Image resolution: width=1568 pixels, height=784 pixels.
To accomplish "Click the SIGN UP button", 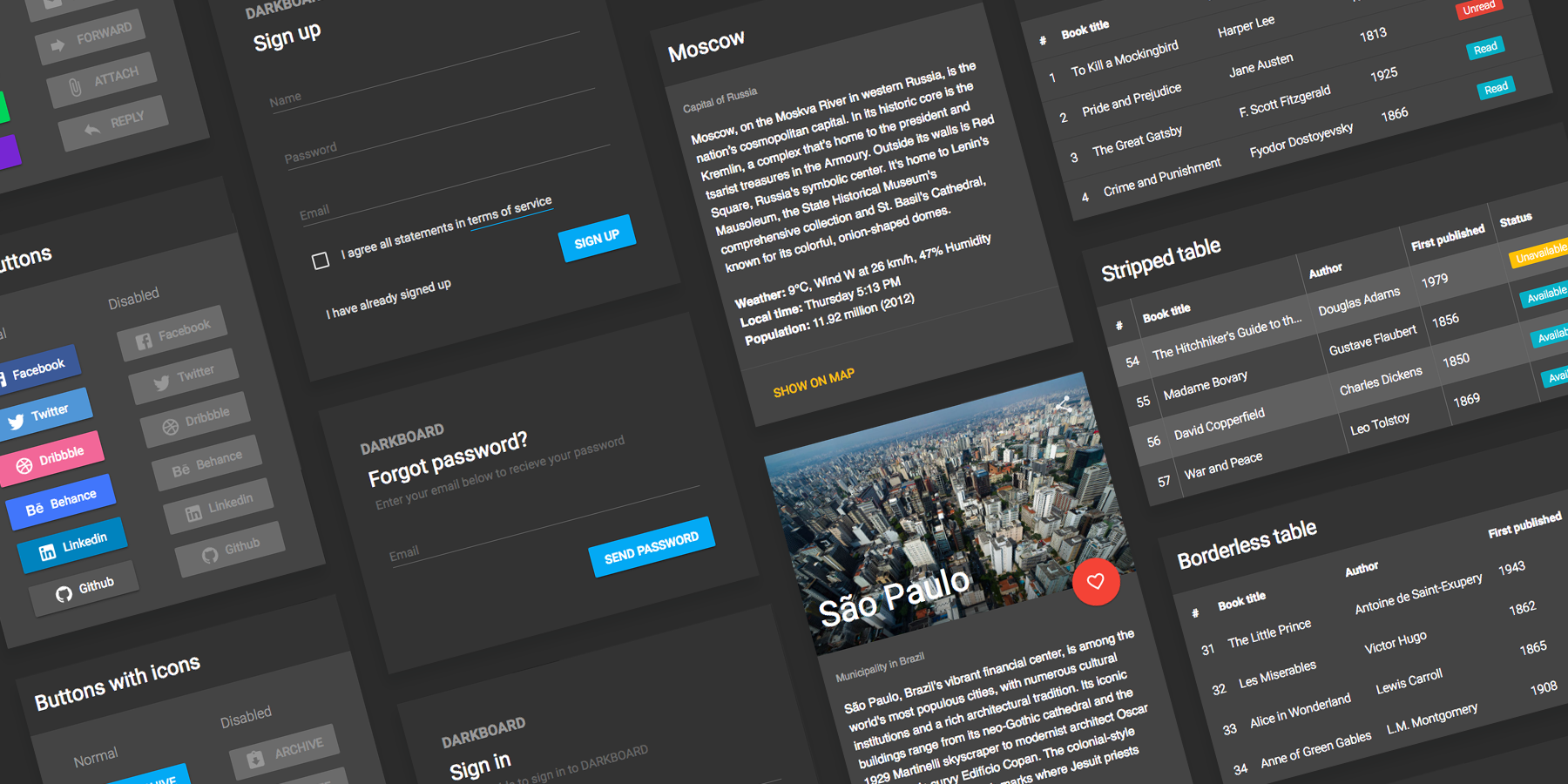I will [x=597, y=238].
